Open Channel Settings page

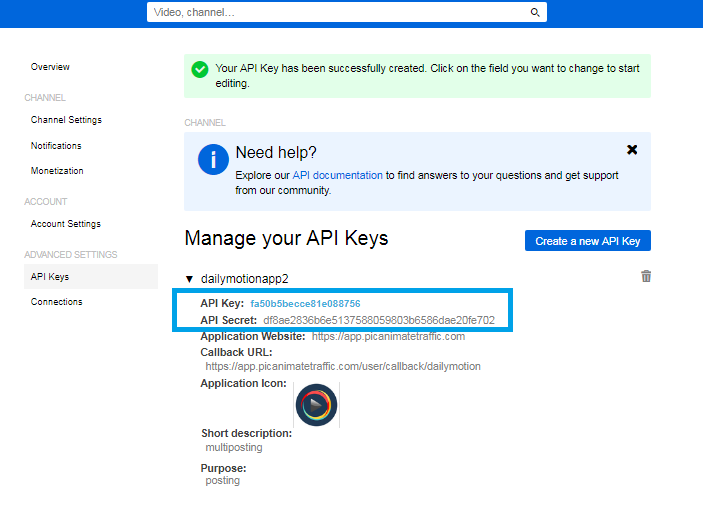point(66,120)
